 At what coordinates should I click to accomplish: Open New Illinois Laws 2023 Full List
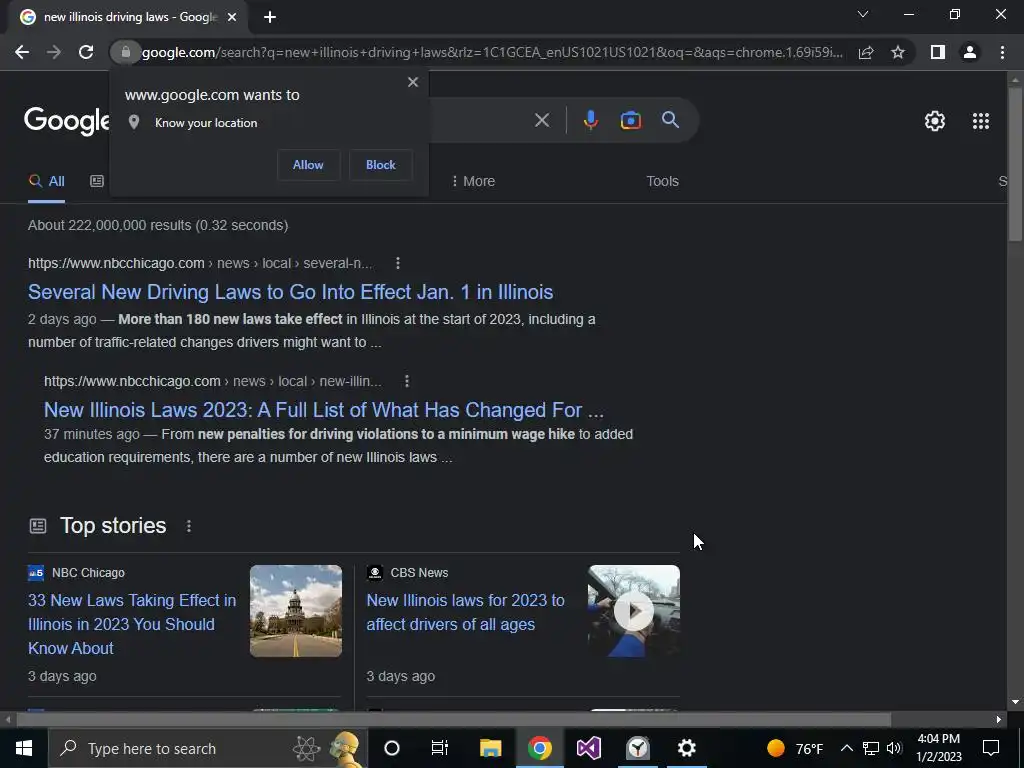(324, 410)
